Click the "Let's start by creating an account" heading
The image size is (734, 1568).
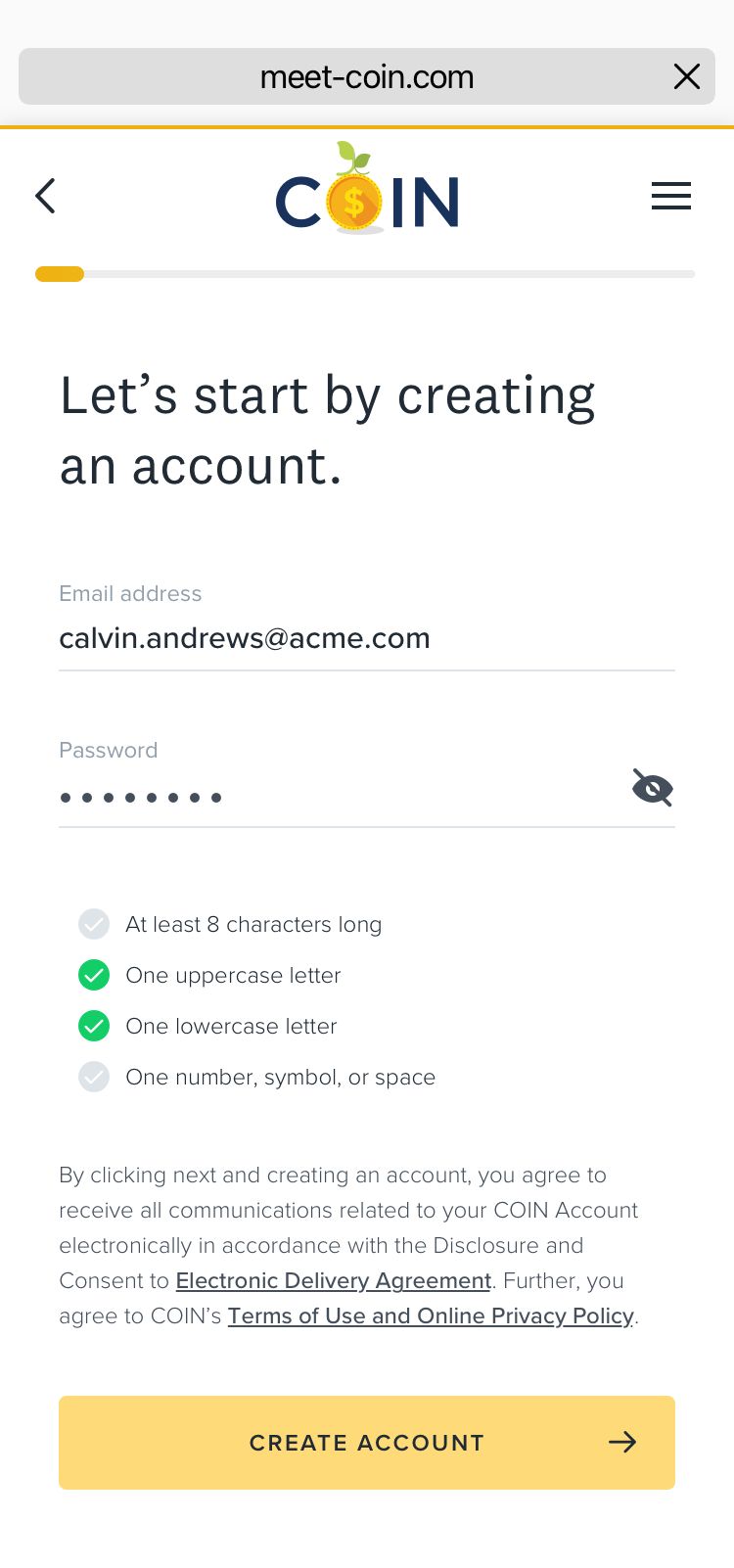click(x=328, y=431)
